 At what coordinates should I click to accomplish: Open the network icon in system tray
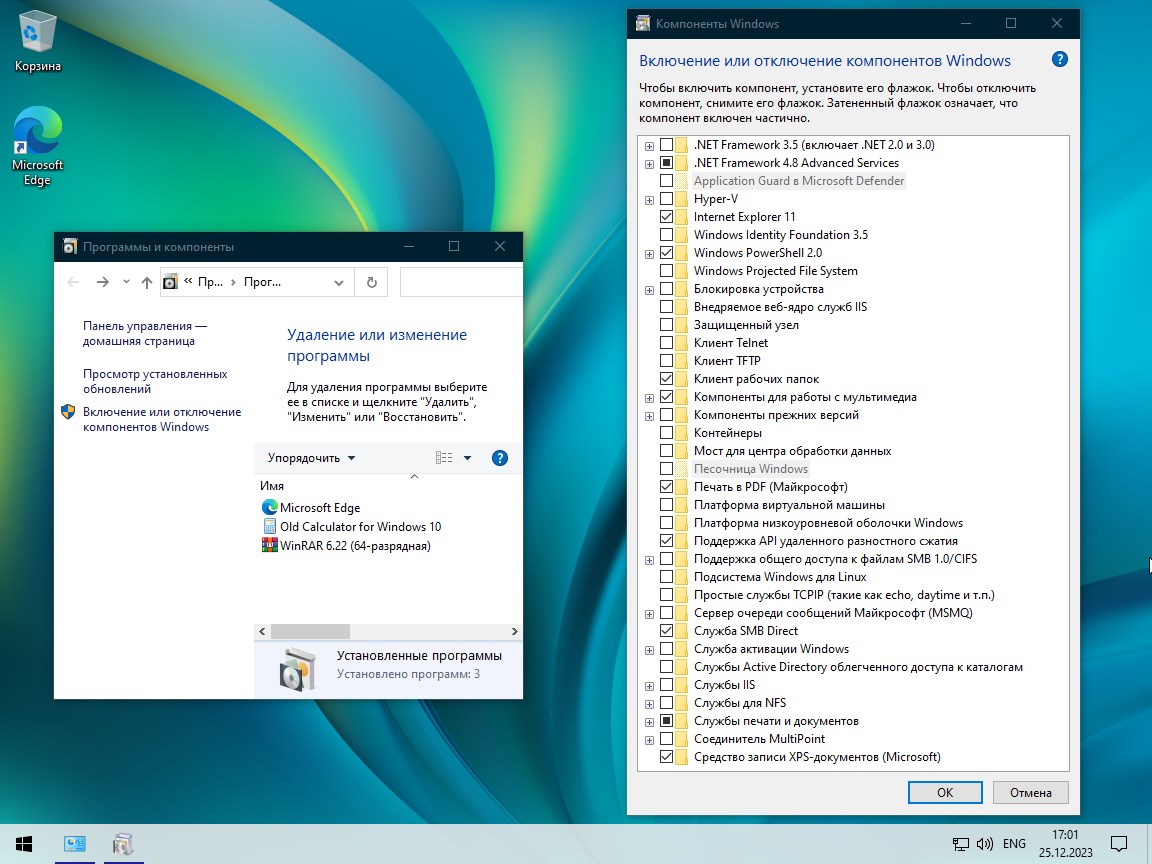click(x=960, y=843)
